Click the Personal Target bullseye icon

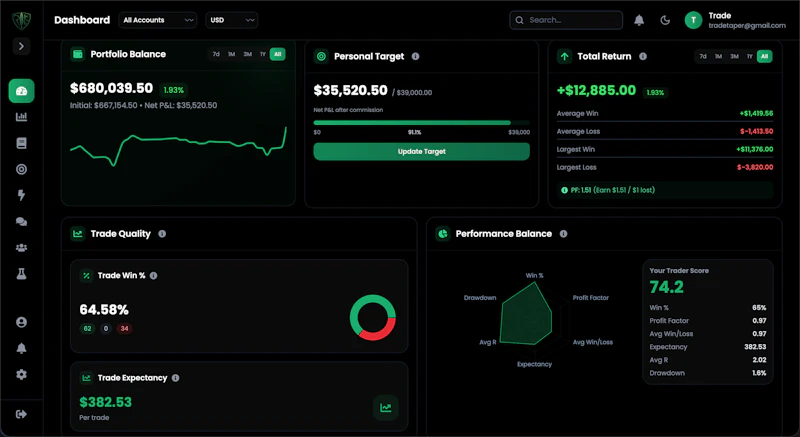[x=321, y=57]
